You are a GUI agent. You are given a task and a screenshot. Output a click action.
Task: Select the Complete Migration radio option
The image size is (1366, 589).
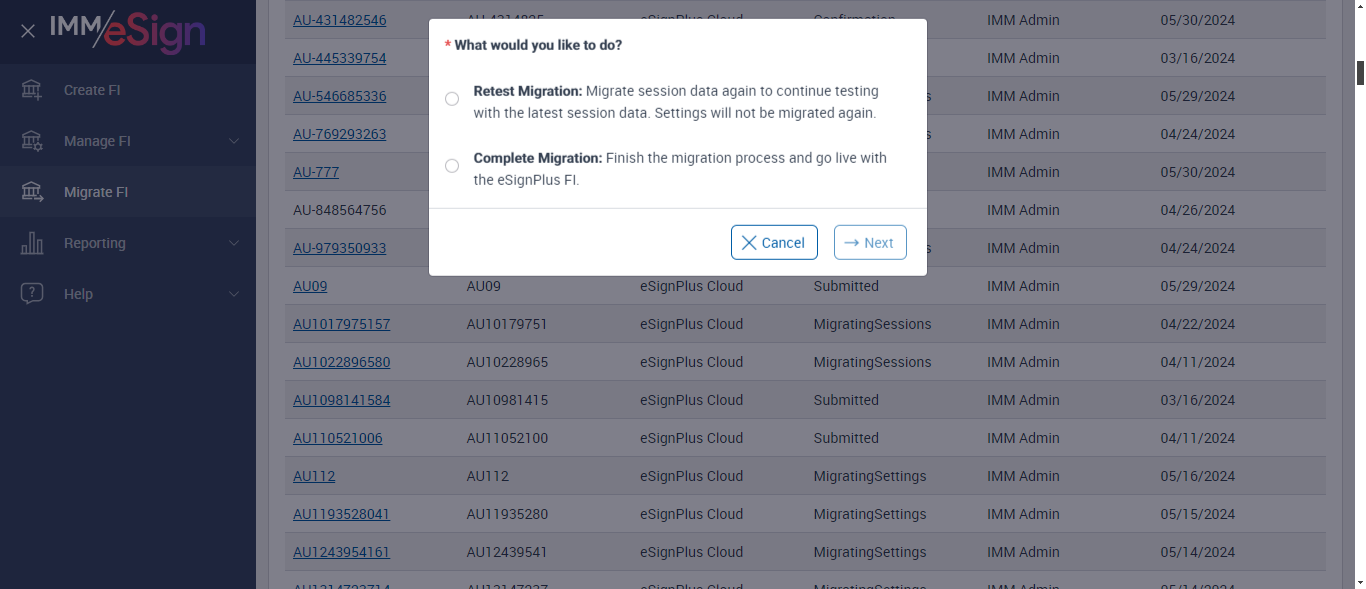[452, 166]
